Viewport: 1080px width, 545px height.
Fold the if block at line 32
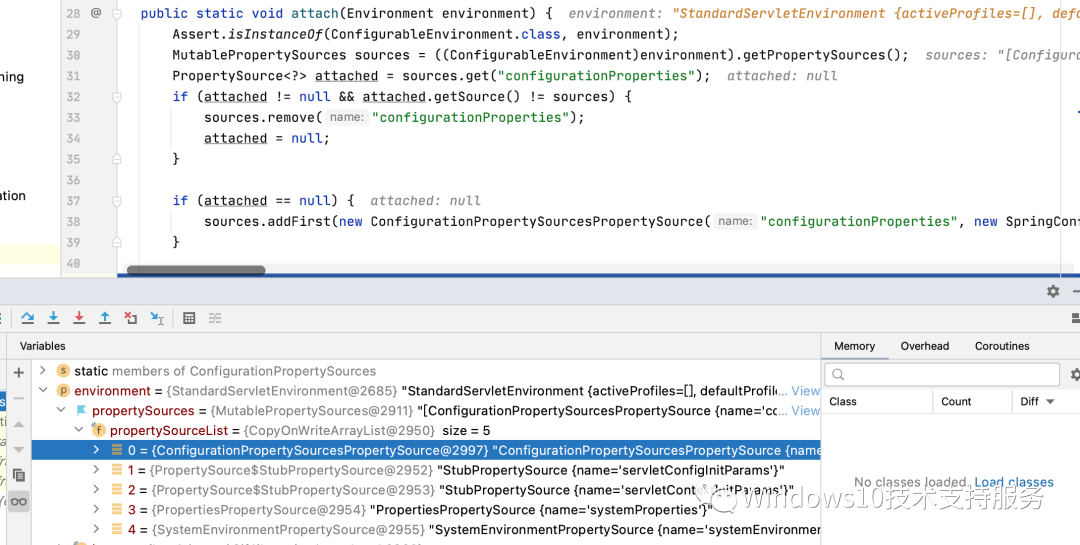coord(116,97)
